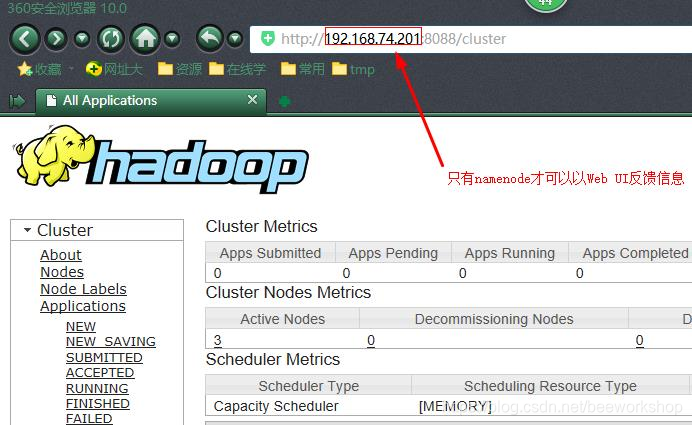The image size is (692, 425).
Task: Click the favorites star icon (收藏)
Action: (x=25, y=69)
